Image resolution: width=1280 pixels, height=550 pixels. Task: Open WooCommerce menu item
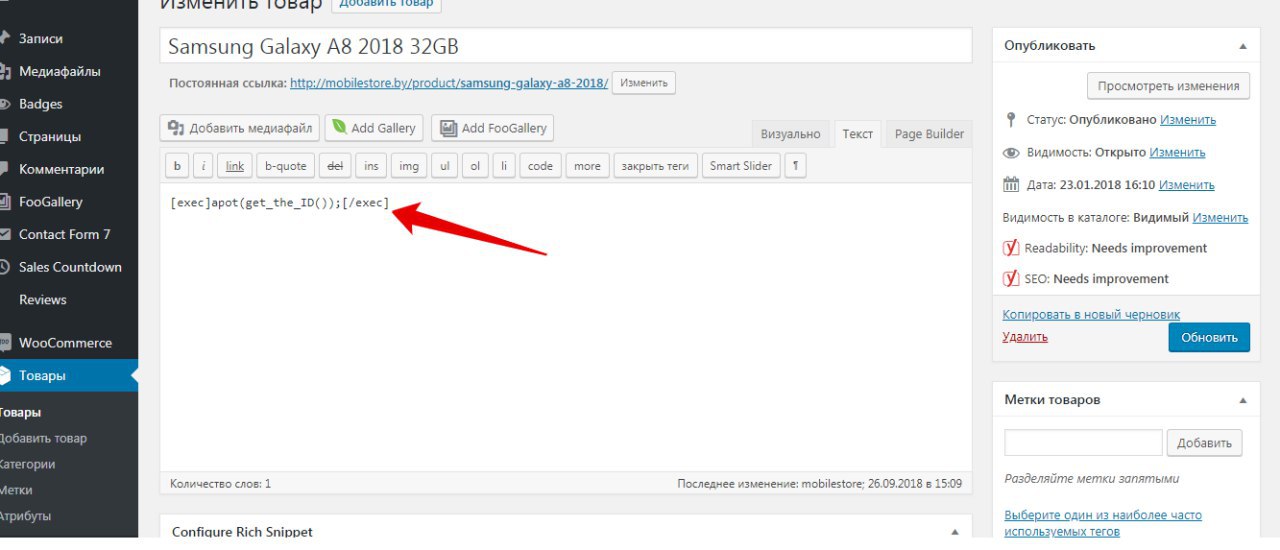65,343
